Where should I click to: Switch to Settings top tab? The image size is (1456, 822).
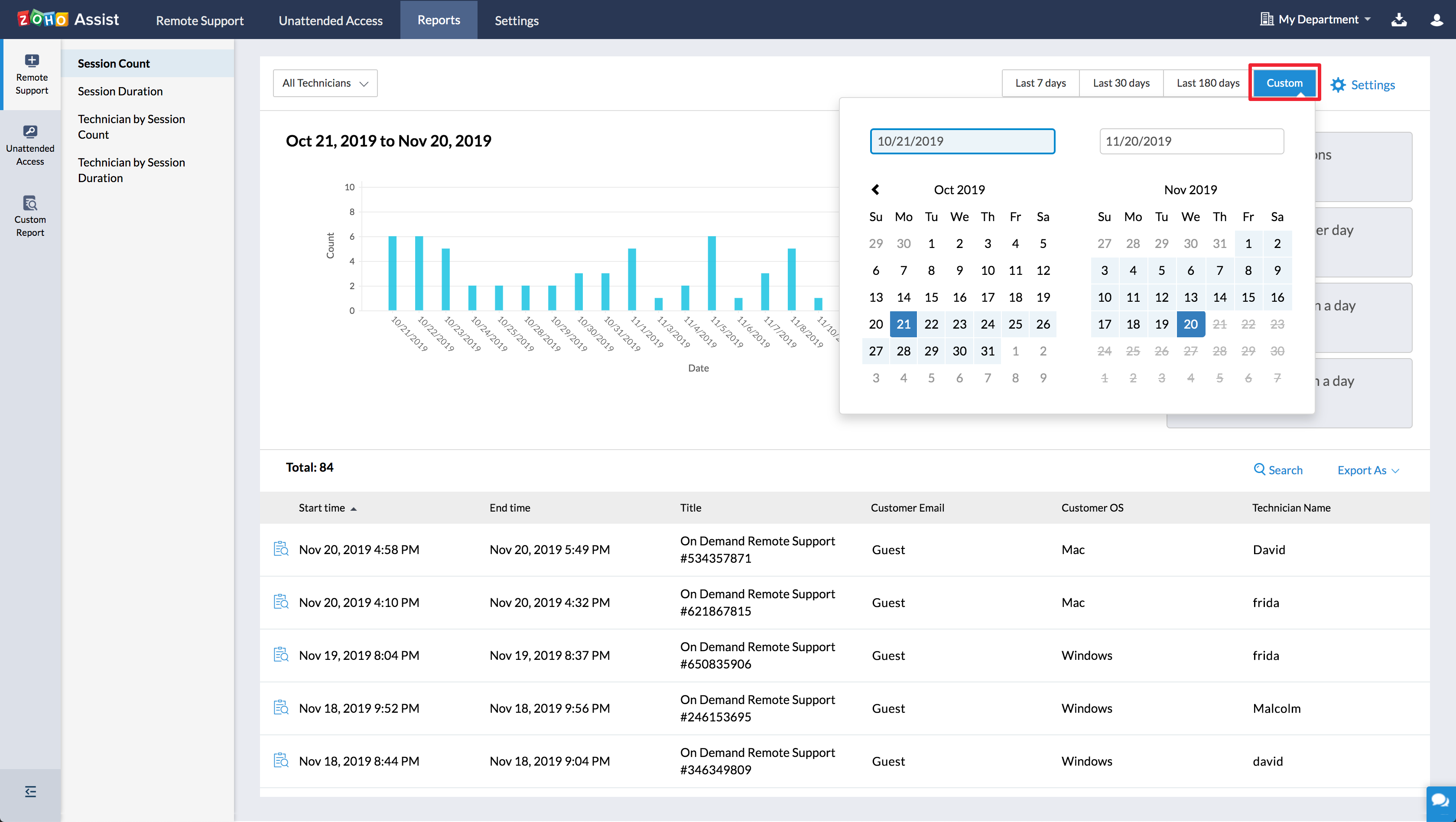516,20
